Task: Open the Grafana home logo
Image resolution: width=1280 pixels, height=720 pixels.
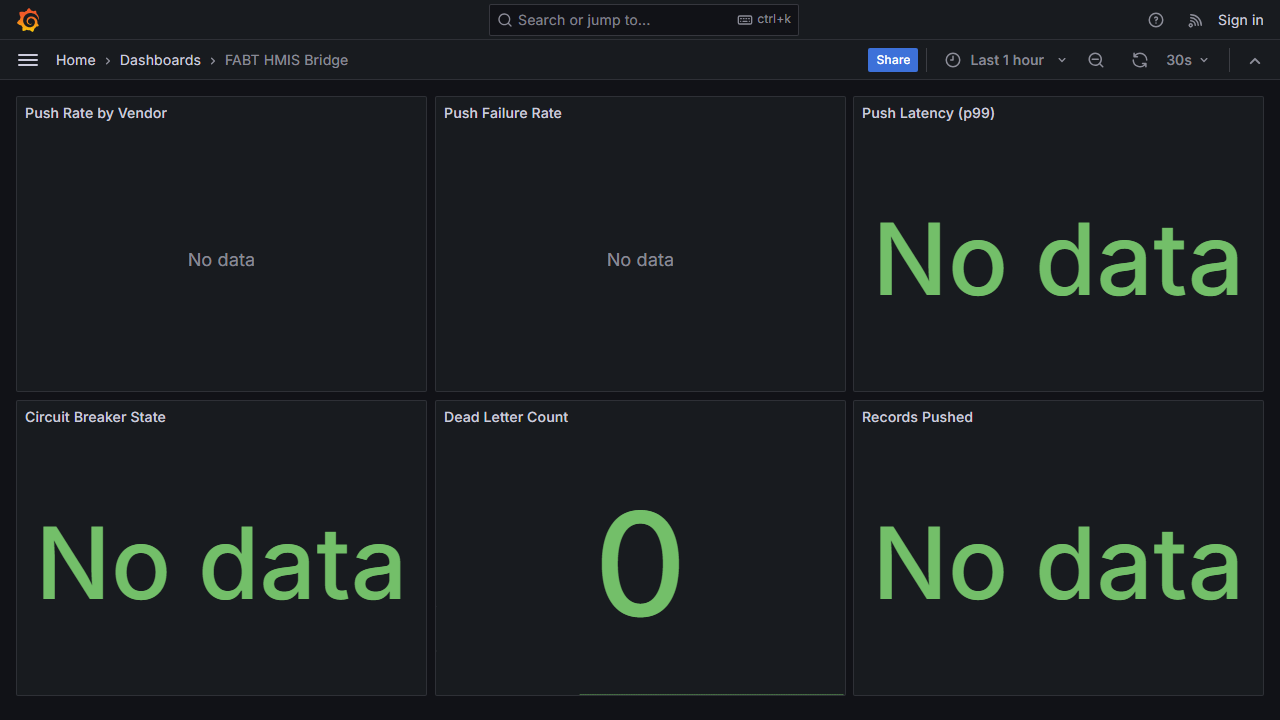Action: pyautogui.click(x=28, y=20)
